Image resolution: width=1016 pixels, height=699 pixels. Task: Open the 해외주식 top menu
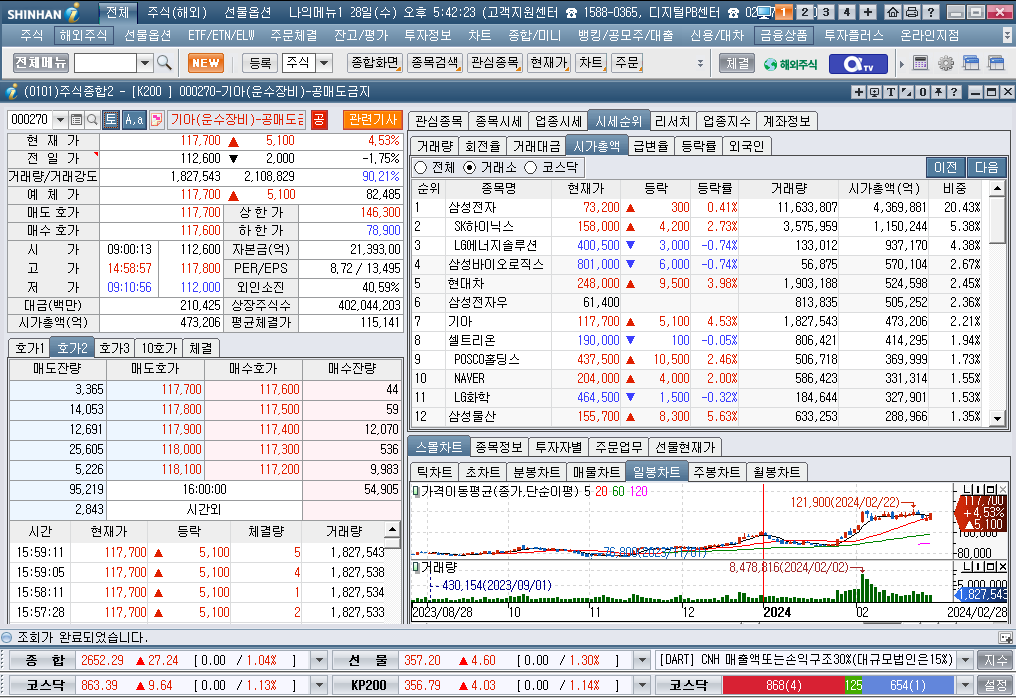[x=83, y=36]
